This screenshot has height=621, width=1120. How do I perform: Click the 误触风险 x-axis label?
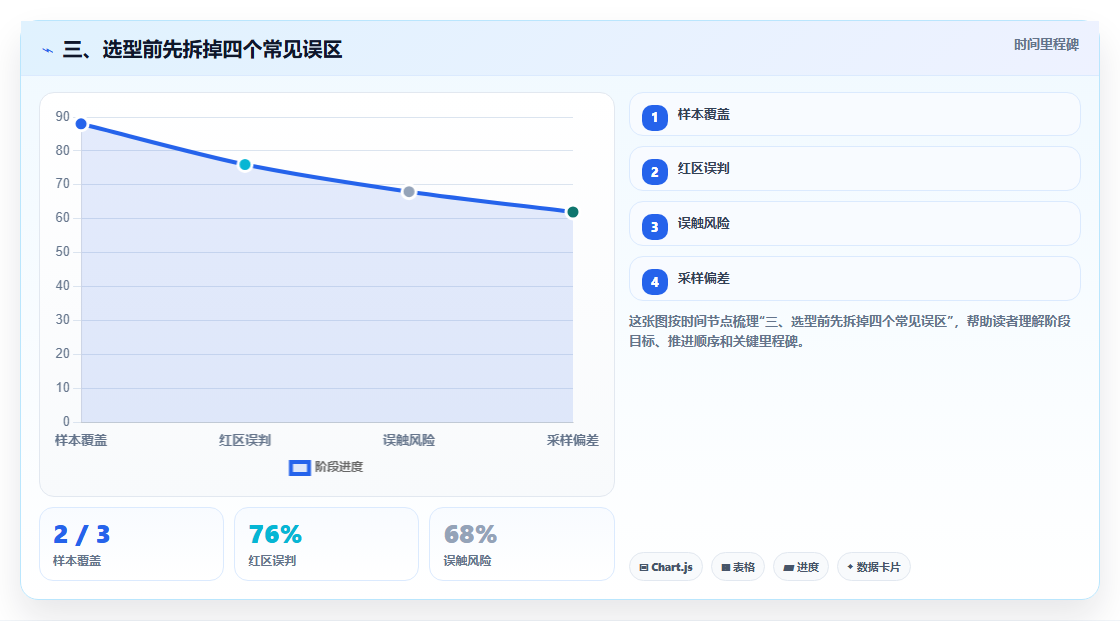(x=409, y=441)
